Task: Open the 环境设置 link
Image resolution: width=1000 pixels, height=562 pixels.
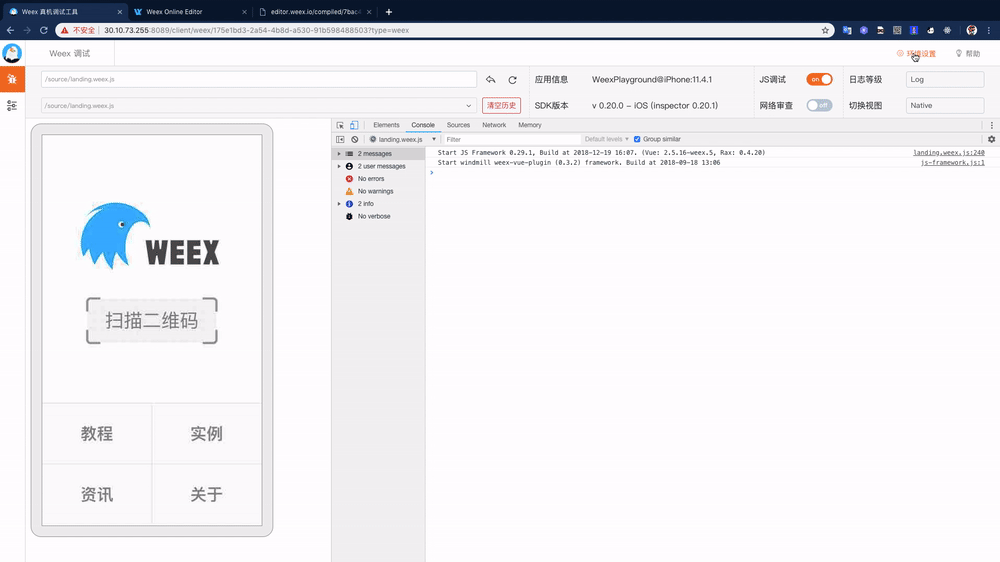Action: coord(916,54)
